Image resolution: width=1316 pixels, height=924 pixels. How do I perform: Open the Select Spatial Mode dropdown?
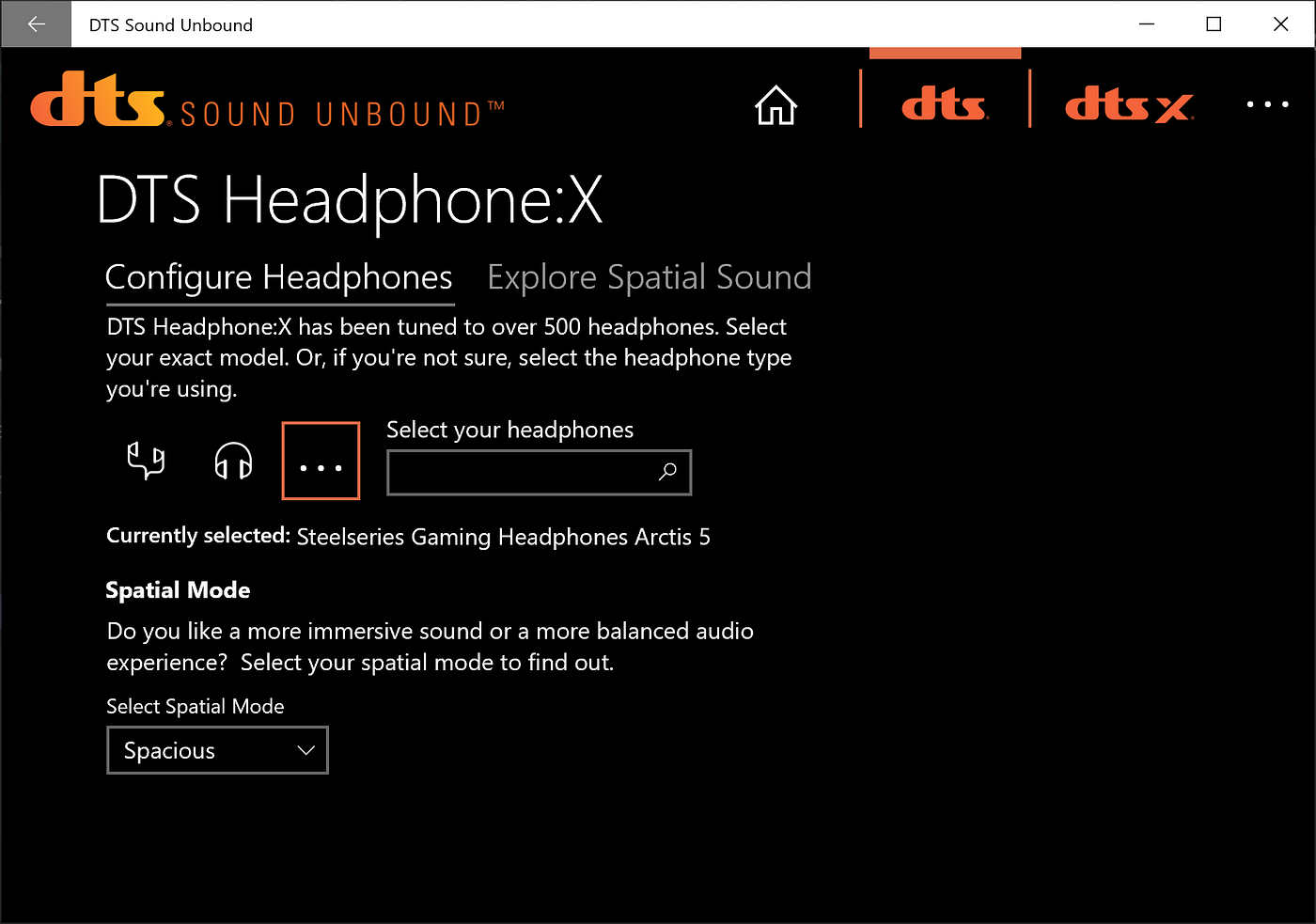coord(217,750)
